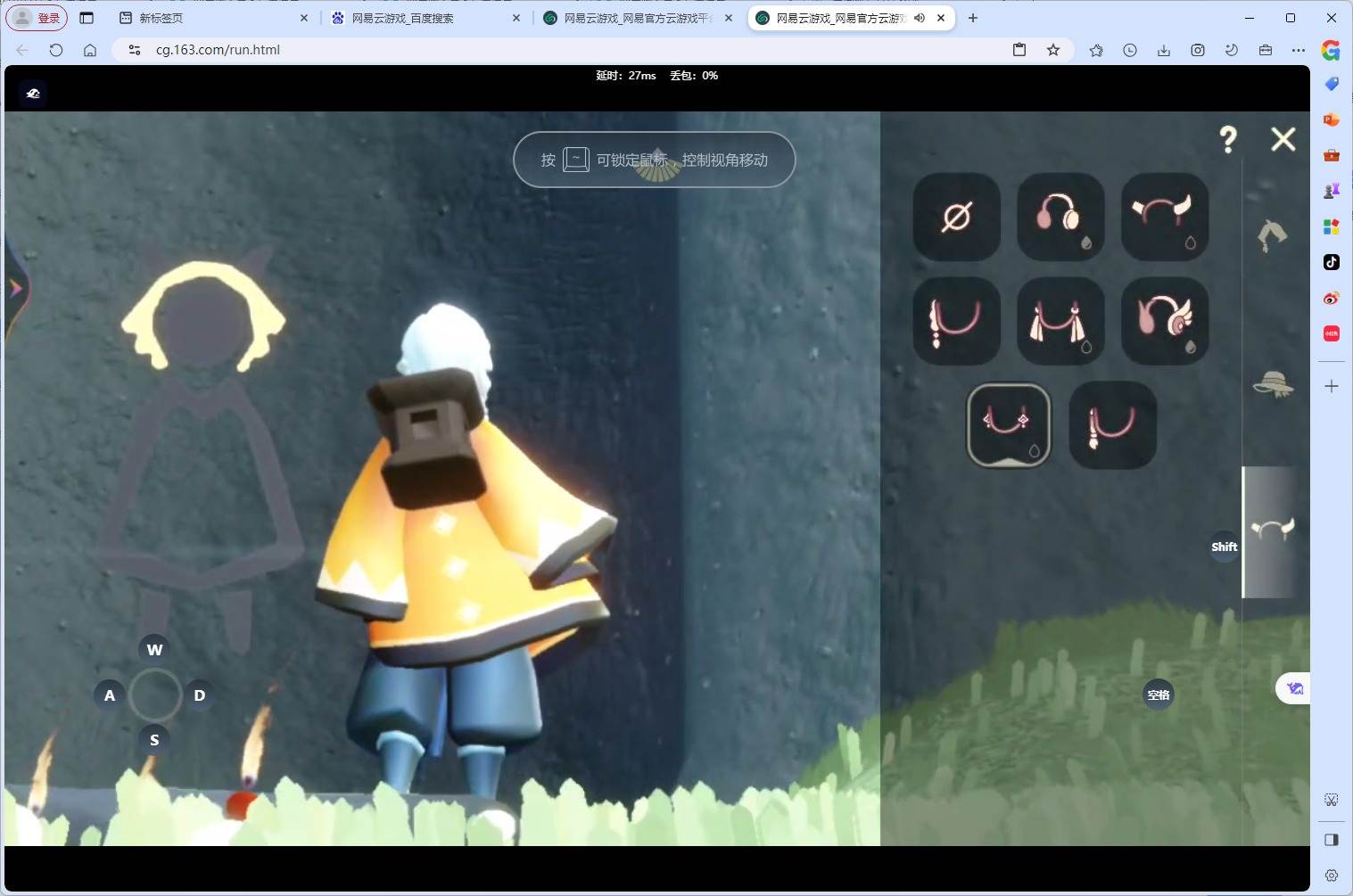This screenshot has width=1353, height=896.
Task: Close the 网易云游戏_百度搜索 tab
Action: click(516, 18)
